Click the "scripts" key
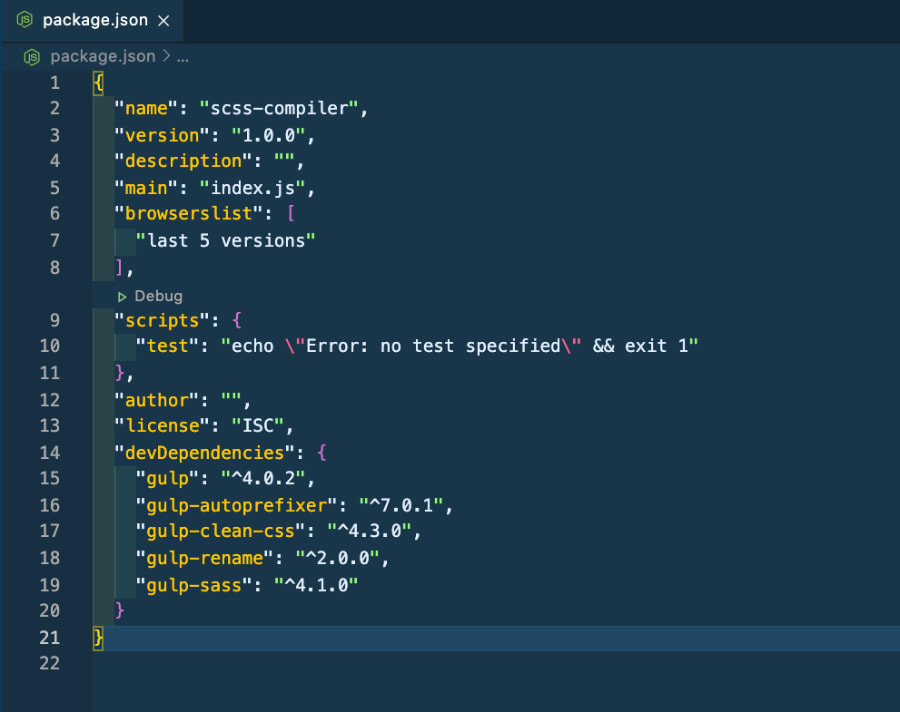900x712 pixels. coord(162,320)
